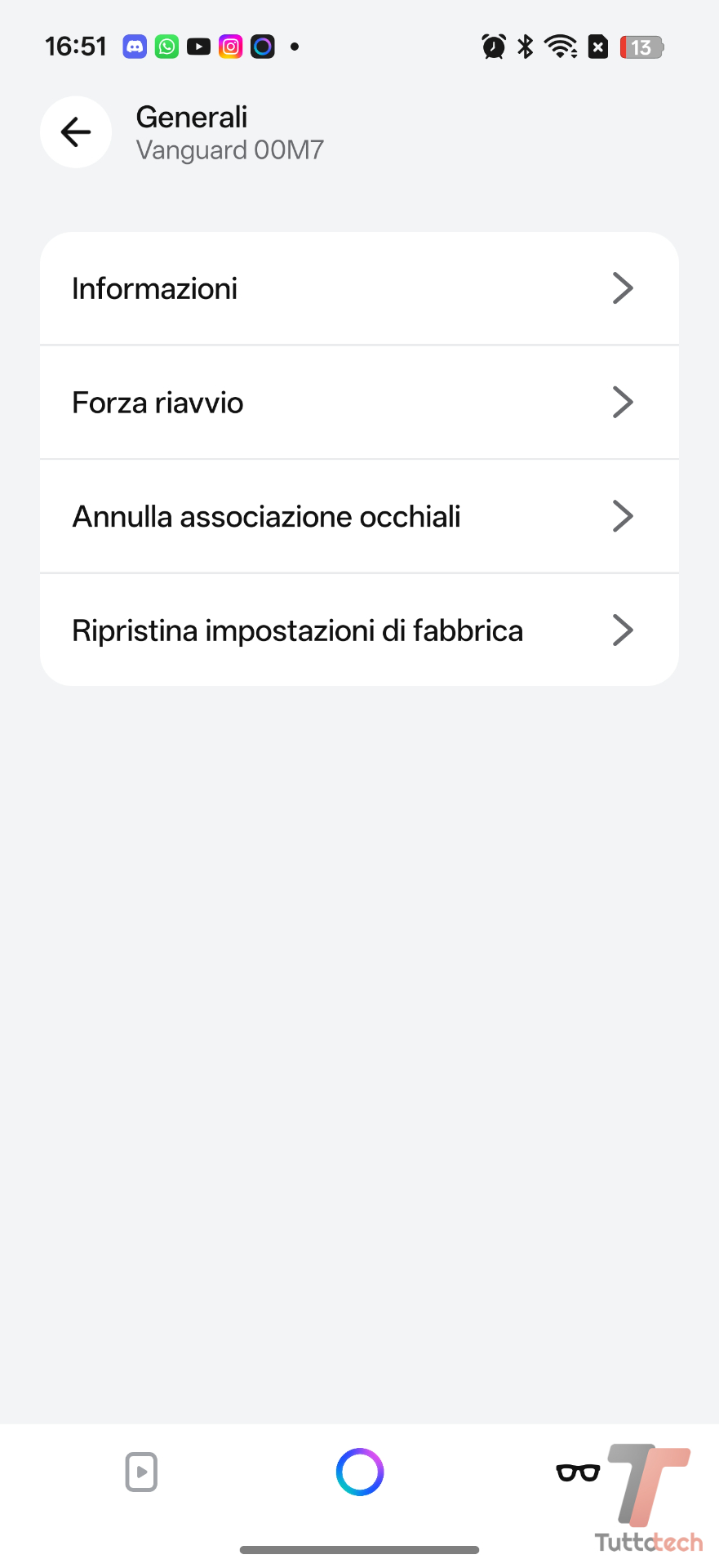Tap Annulla associazione occhiali text

267,516
